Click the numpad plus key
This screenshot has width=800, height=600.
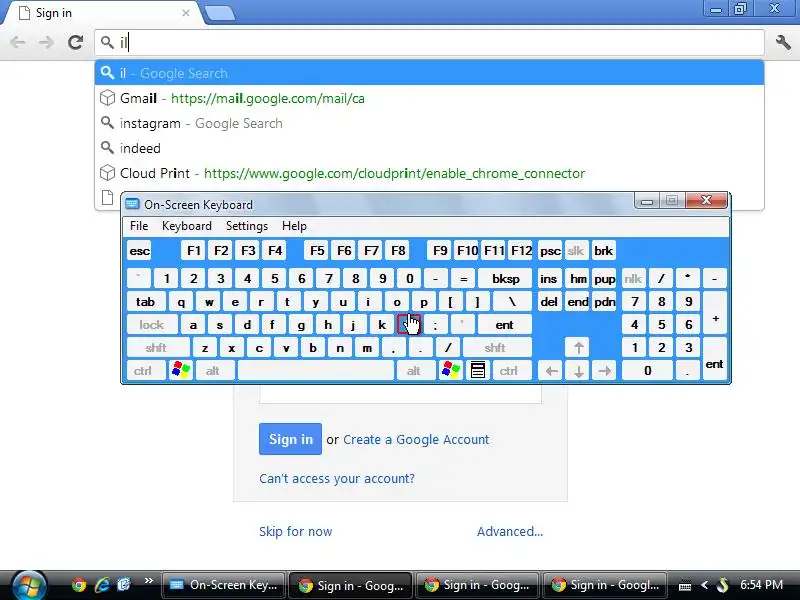[x=714, y=313]
